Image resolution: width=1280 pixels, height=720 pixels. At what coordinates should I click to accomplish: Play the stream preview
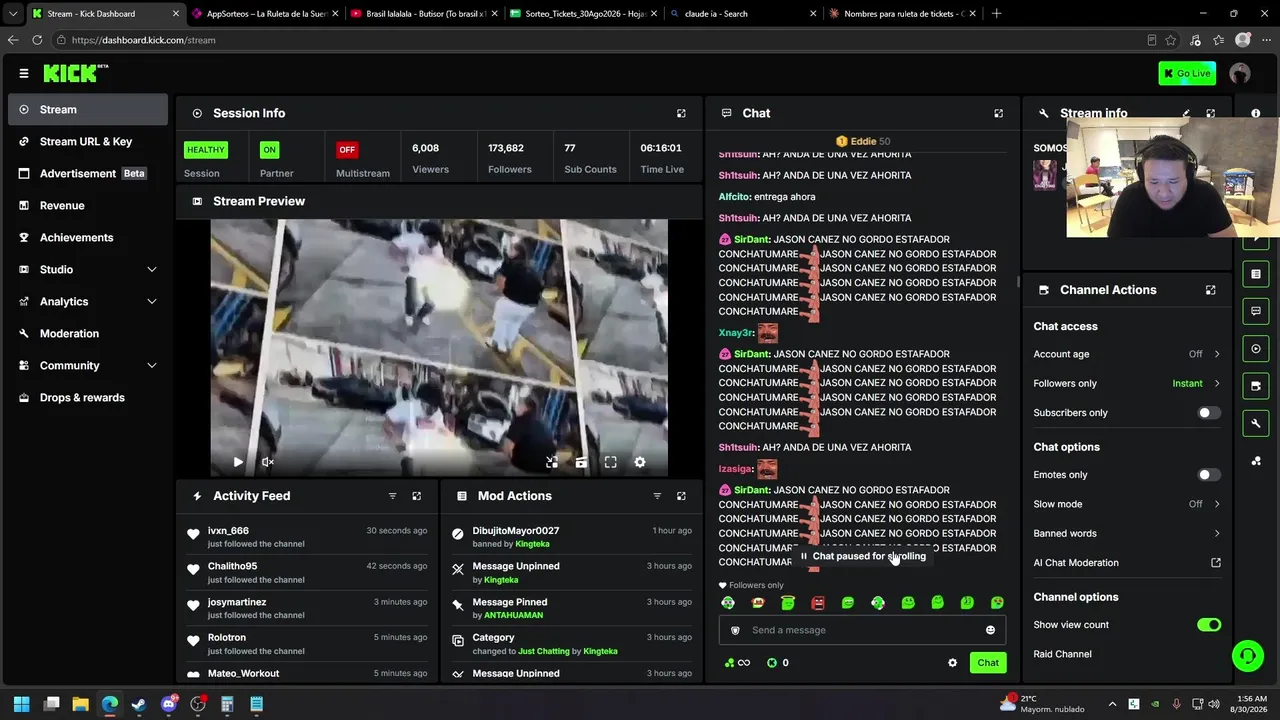coord(238,462)
